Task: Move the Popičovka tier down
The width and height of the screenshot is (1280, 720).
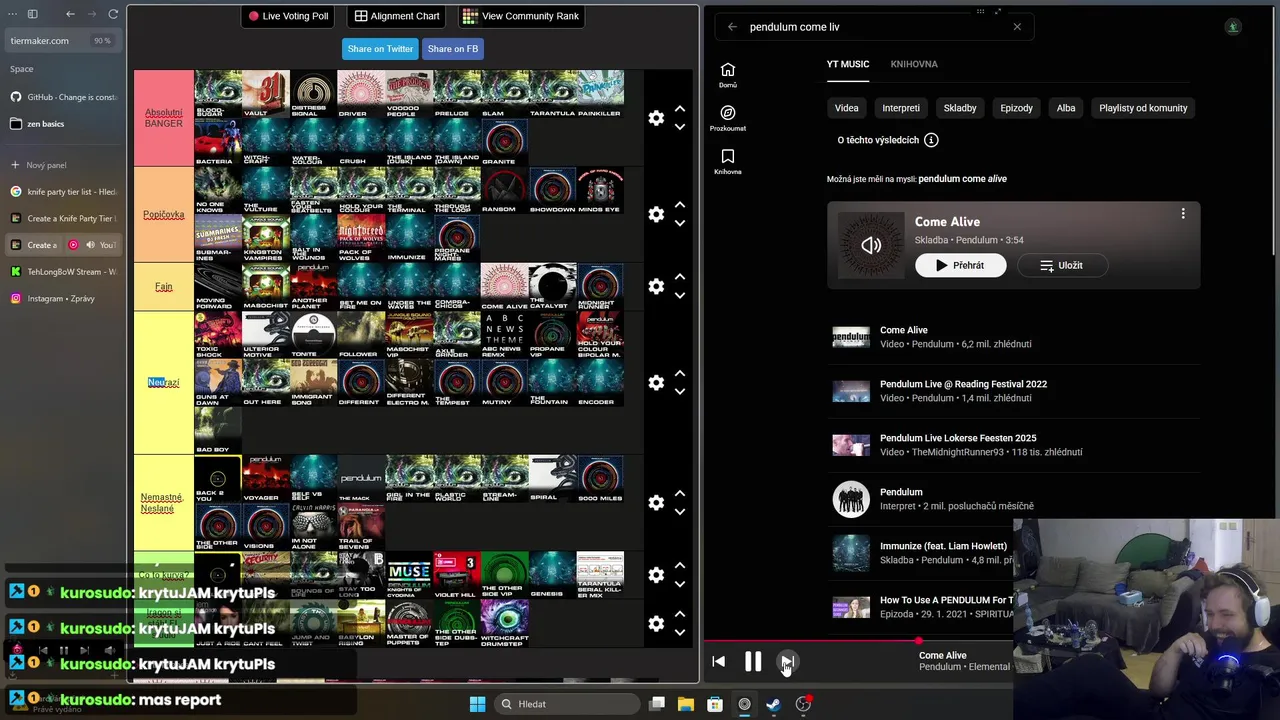Action: tap(680, 223)
